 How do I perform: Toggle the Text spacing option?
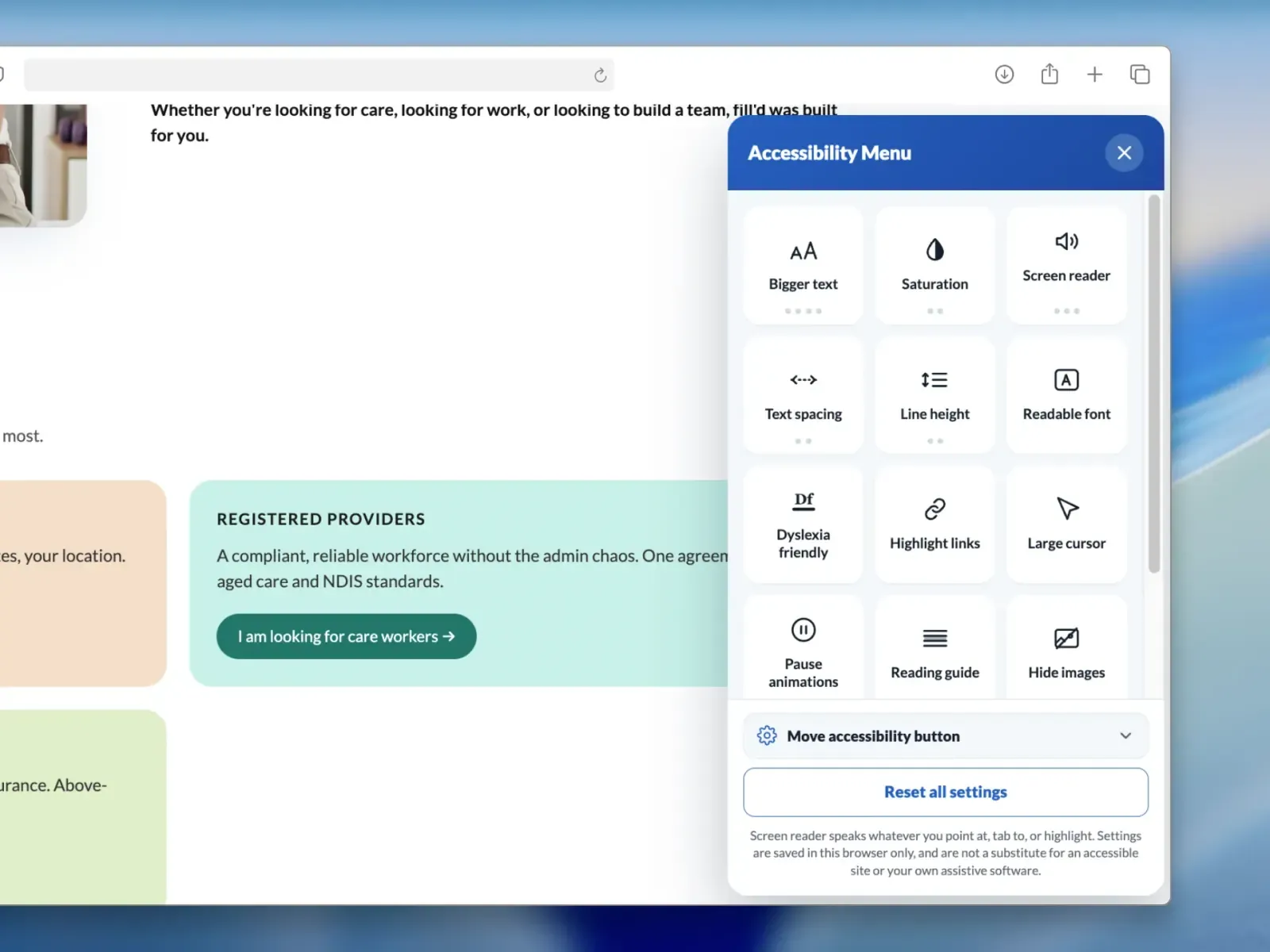click(x=803, y=395)
